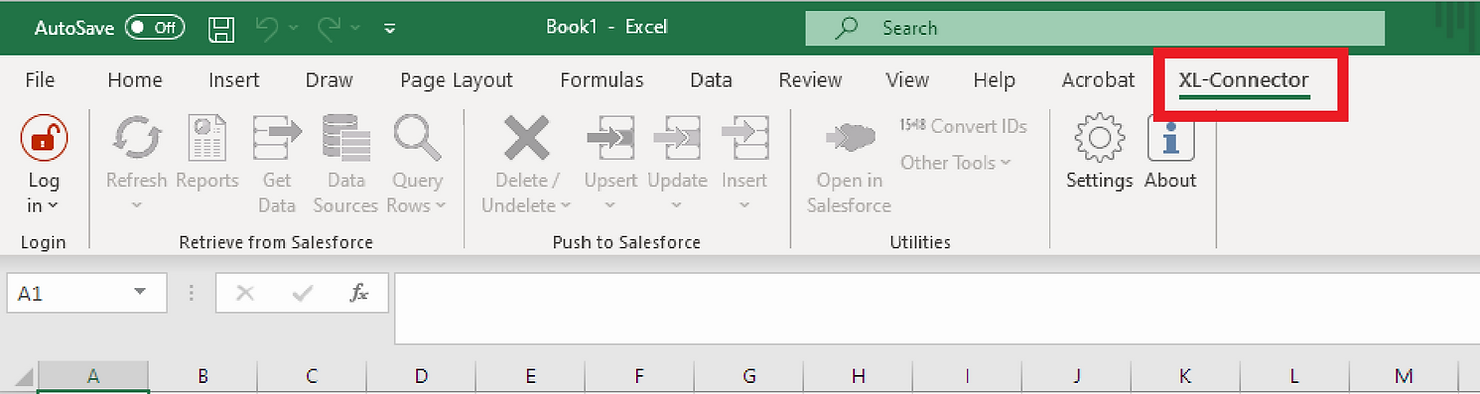Click the Undo arrow in title bar

[268, 28]
